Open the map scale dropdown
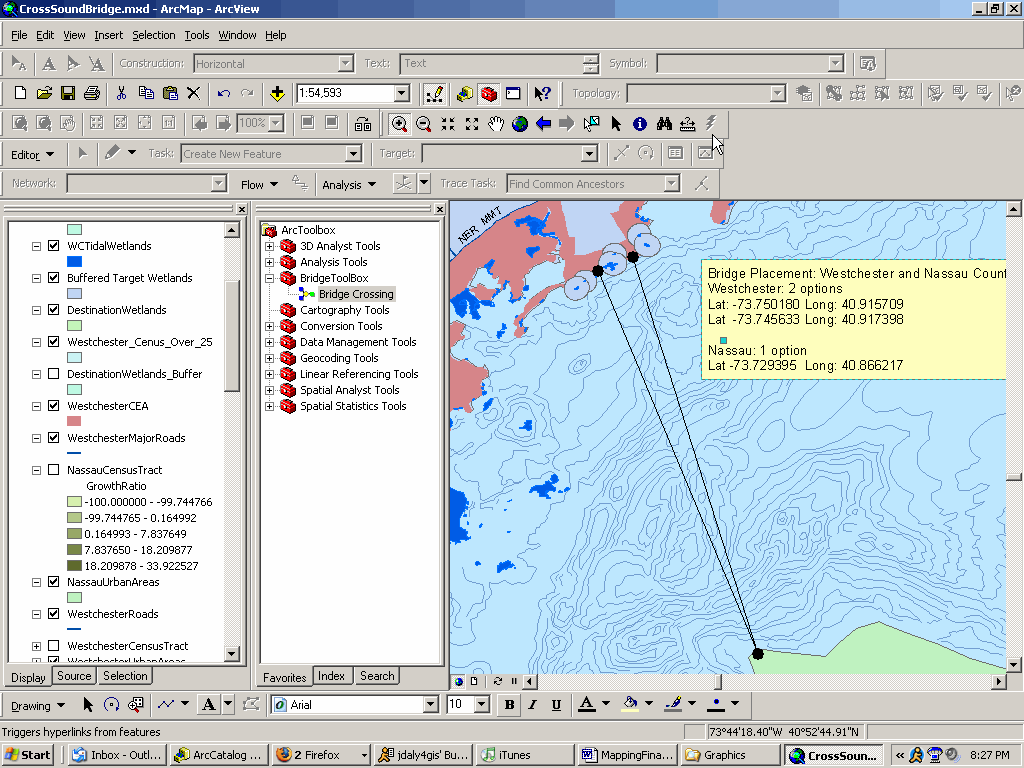Viewport: 1024px width, 768px height. coord(402,93)
